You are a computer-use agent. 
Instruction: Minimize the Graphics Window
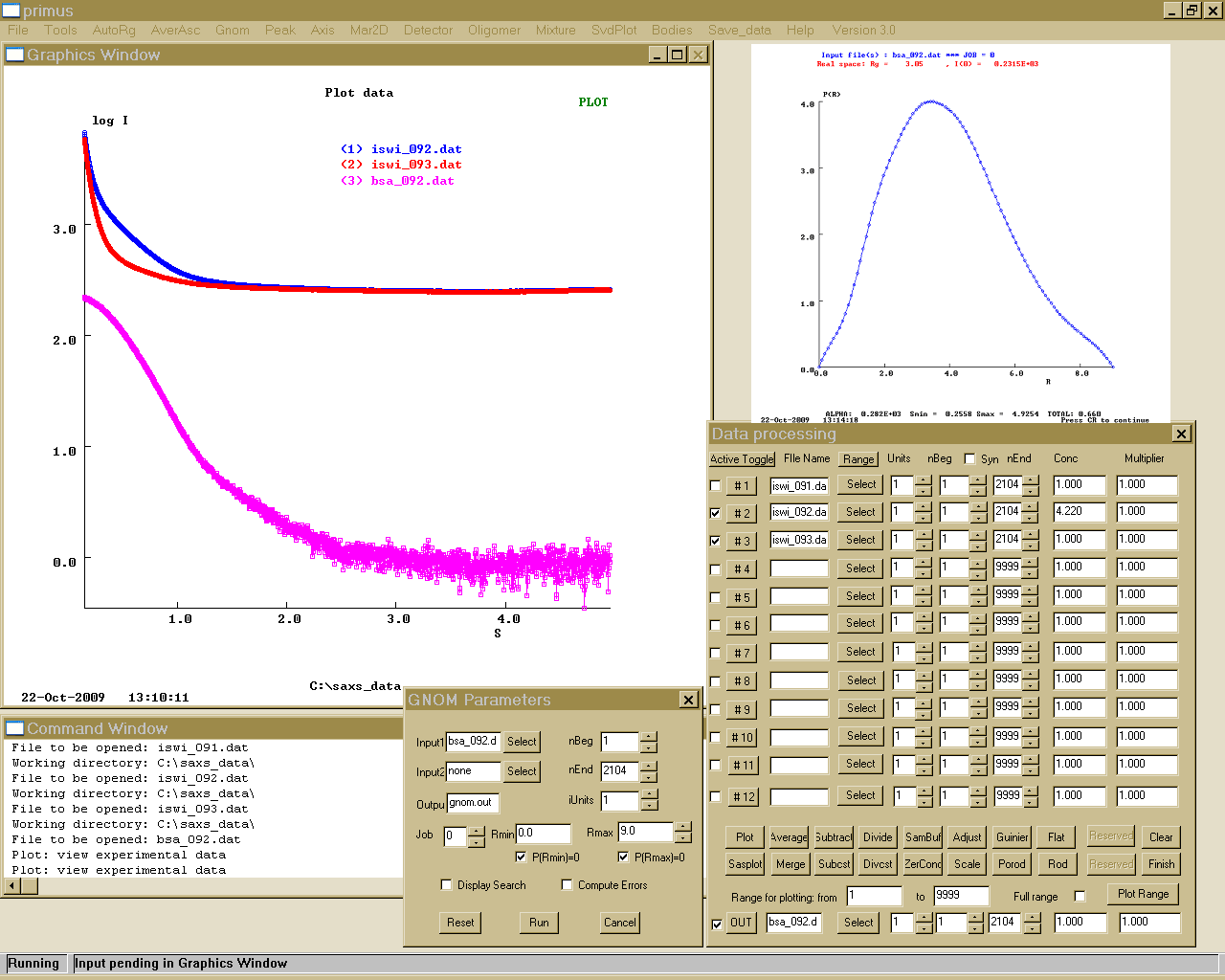[657, 55]
